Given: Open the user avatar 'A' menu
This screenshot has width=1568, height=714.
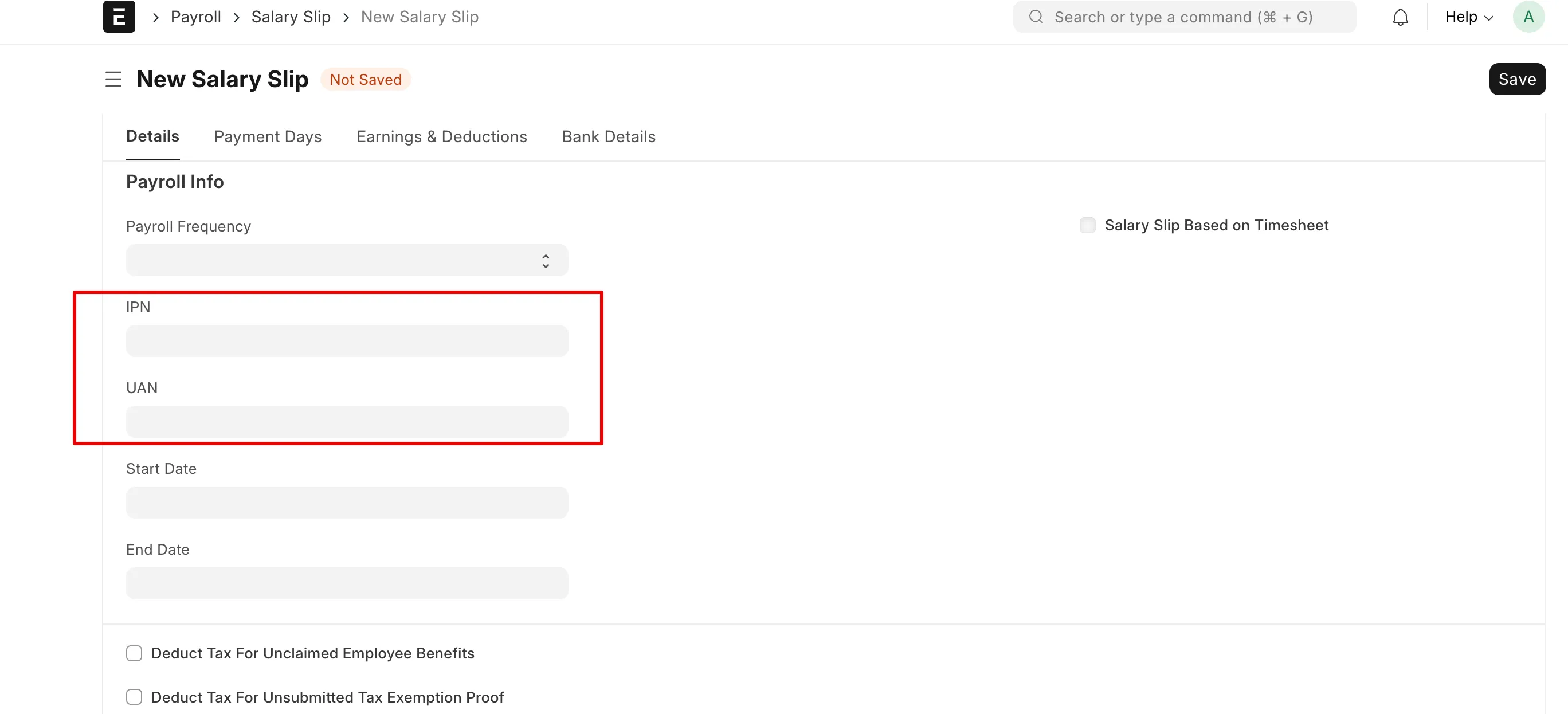Looking at the screenshot, I should 1528,17.
